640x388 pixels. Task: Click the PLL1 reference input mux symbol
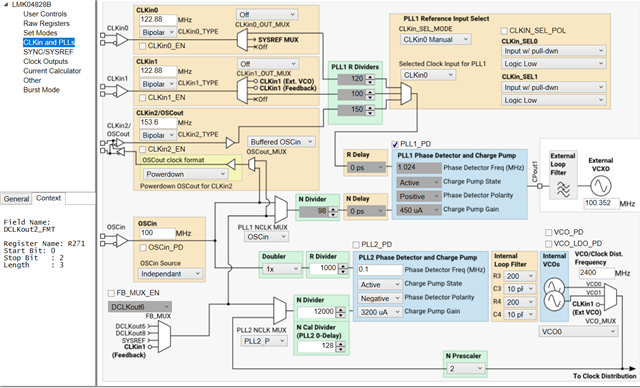(x=406, y=94)
